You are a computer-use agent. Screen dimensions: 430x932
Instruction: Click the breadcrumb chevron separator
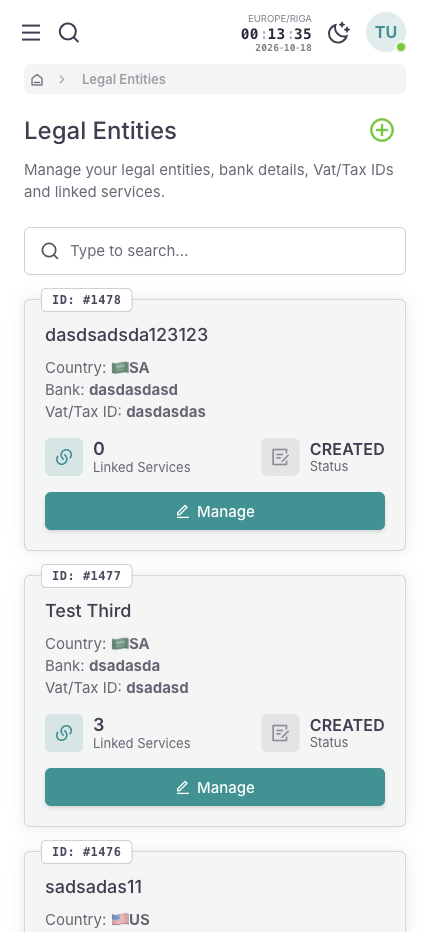tap(62, 80)
